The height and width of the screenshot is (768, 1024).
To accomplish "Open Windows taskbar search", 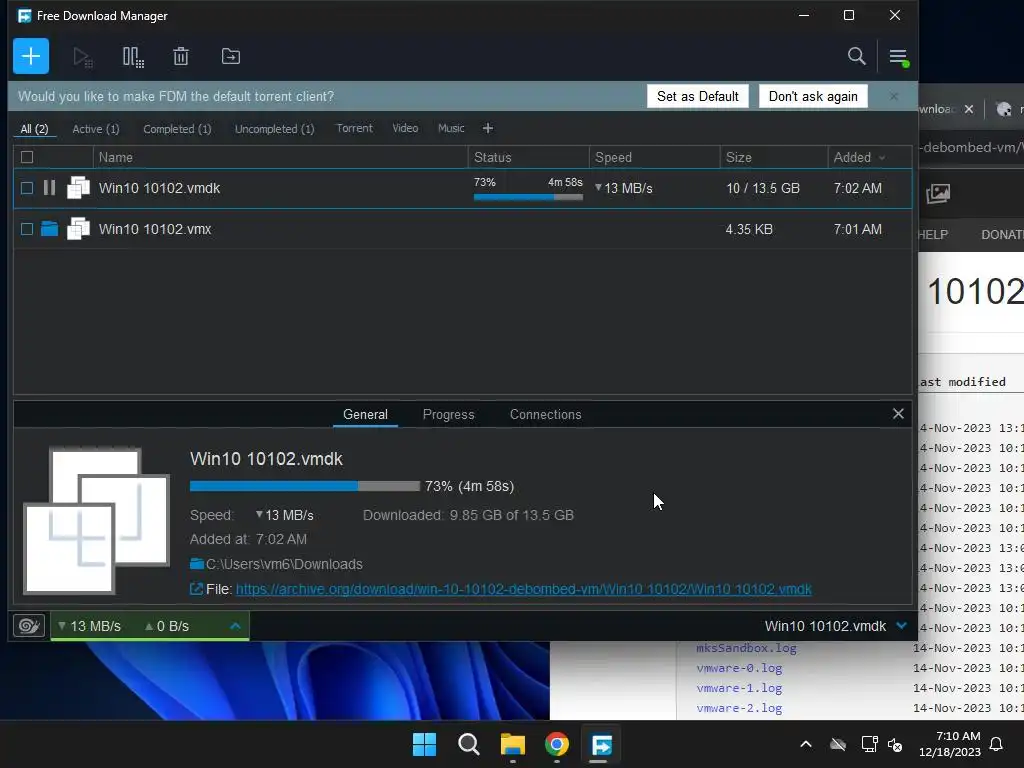I will 469,744.
